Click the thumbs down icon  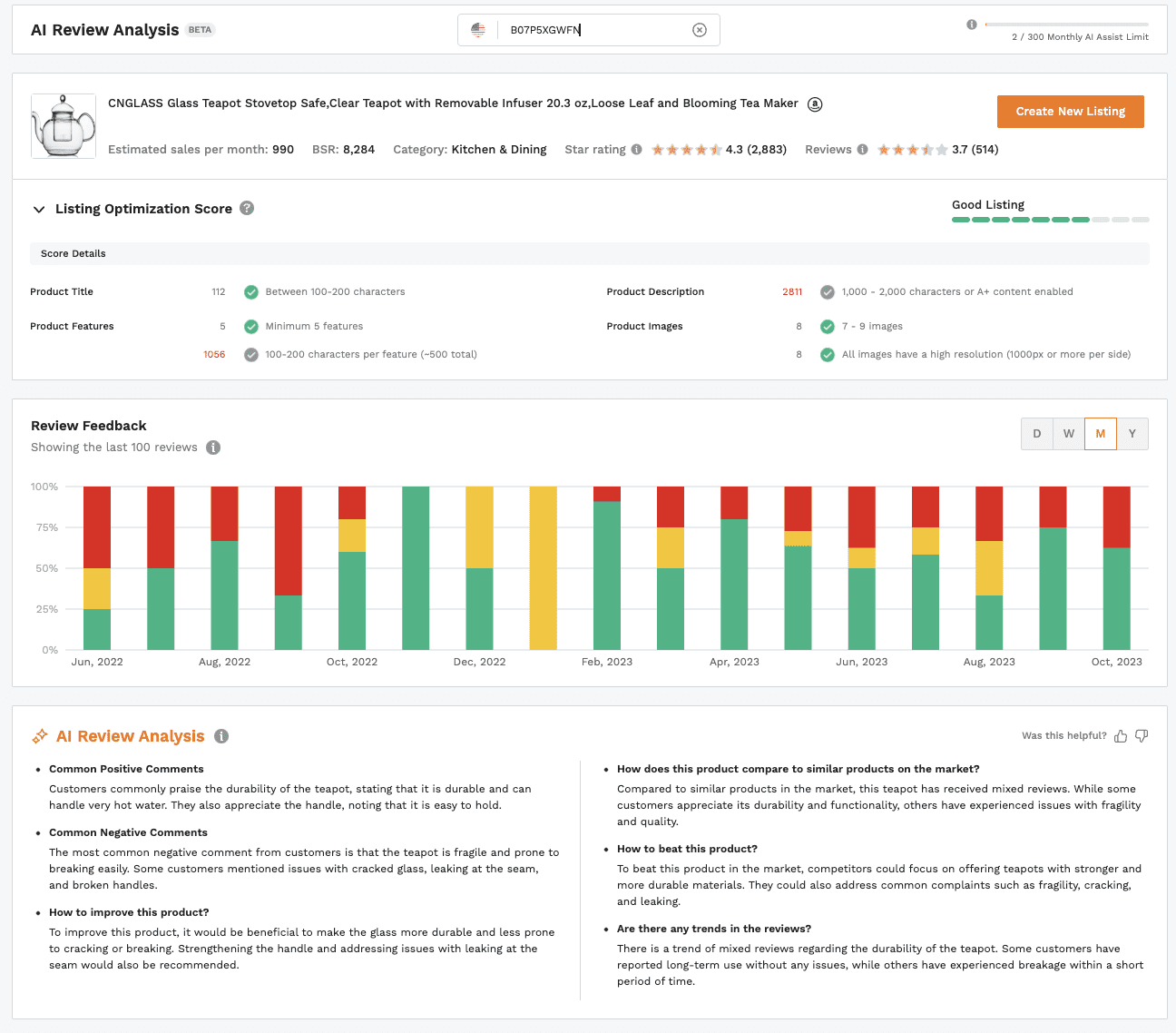tap(1142, 736)
